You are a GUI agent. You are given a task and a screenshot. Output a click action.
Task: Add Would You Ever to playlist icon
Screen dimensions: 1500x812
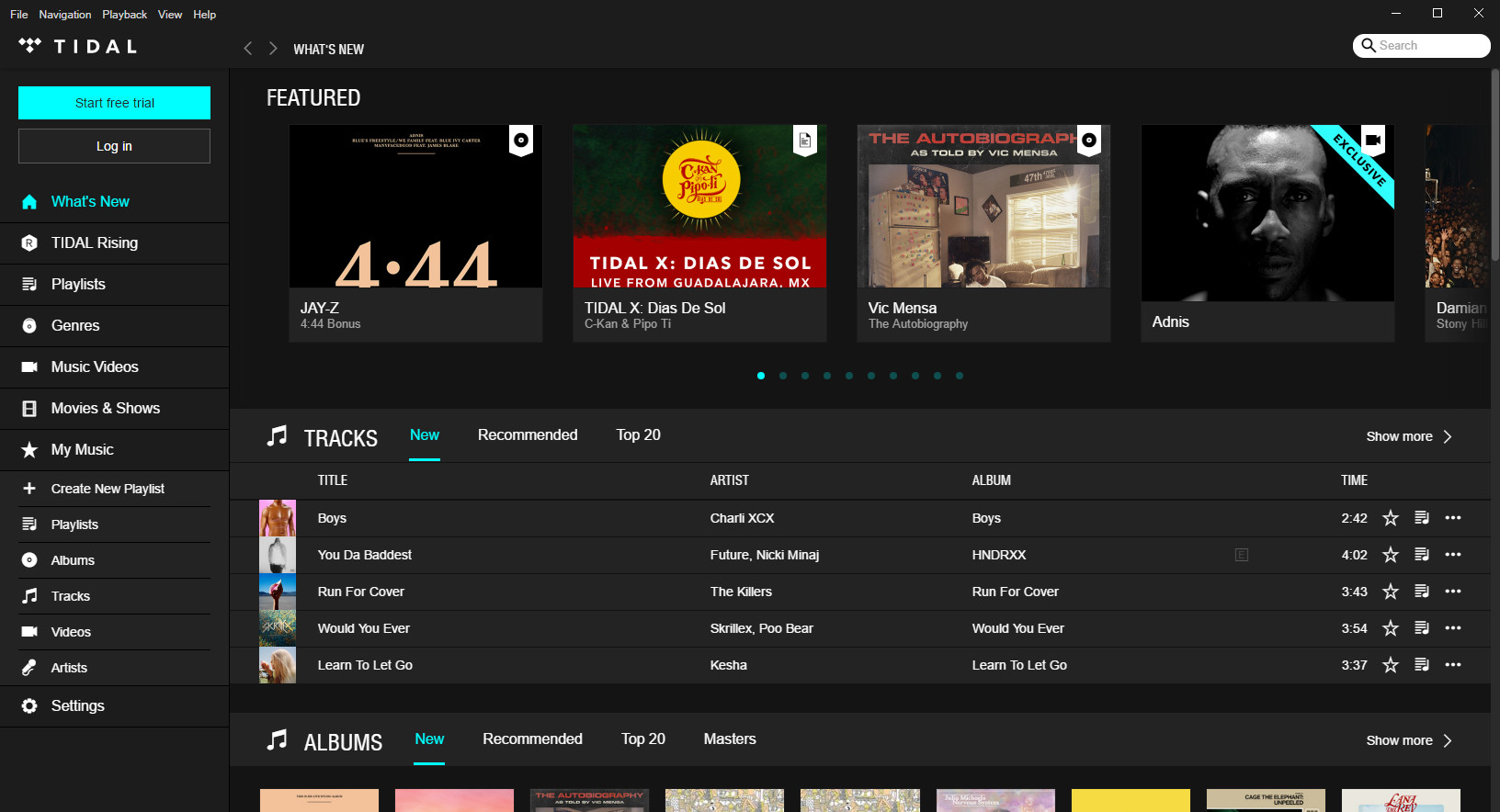[1422, 628]
